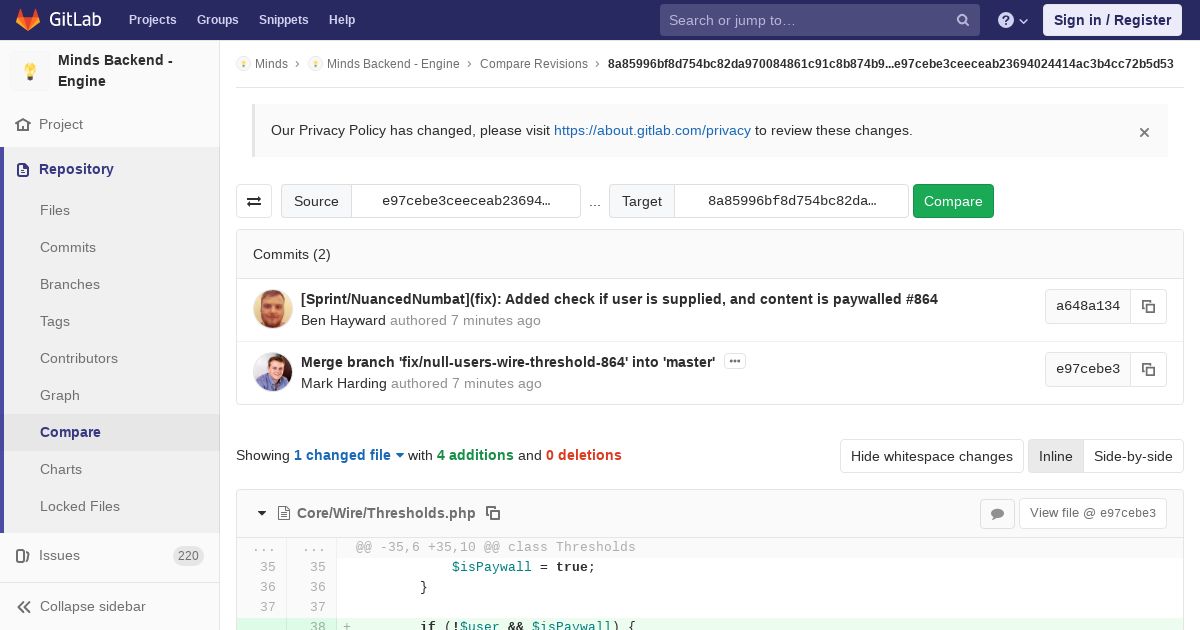Viewport: 1200px width, 630px height.
Task: Click the search magnifier icon
Action: tap(963, 20)
